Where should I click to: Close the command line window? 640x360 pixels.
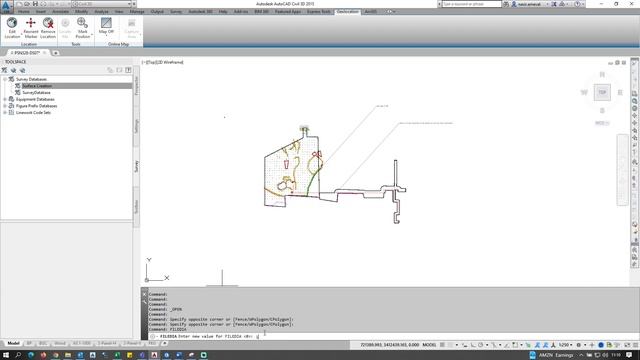click(144, 293)
